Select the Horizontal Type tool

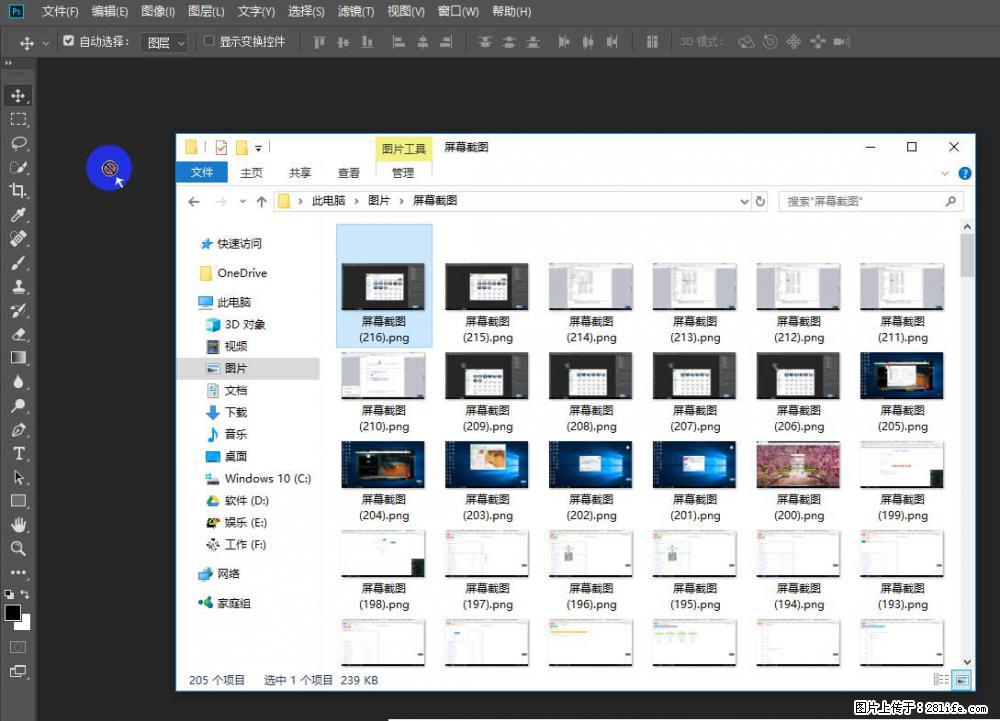point(18,453)
